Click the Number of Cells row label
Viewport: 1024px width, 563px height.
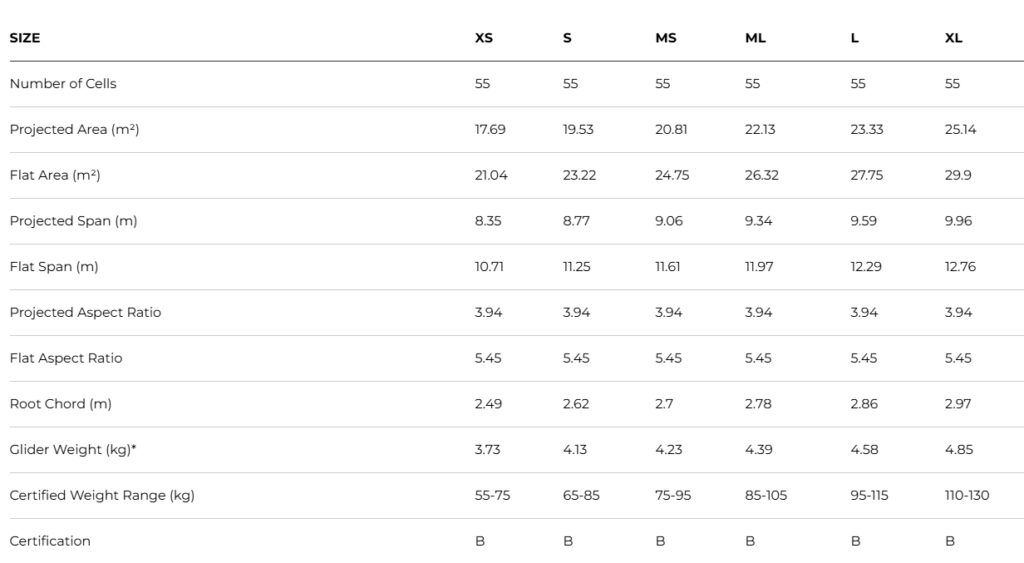63,84
